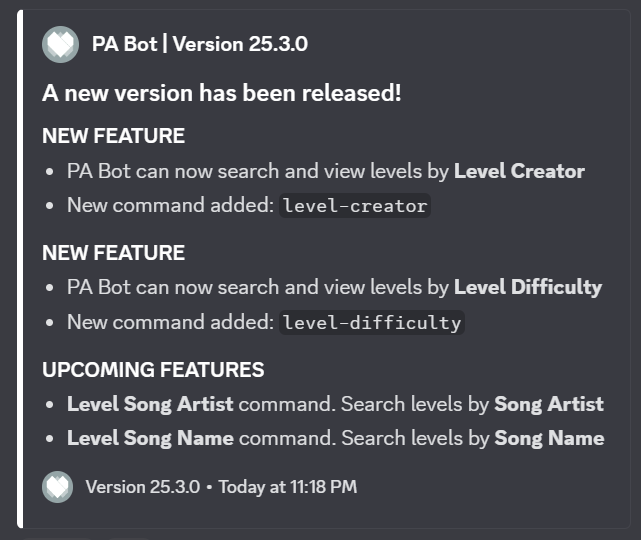The image size is (641, 540).
Task: Click the trailing bold Song Name text
Action: click(549, 438)
